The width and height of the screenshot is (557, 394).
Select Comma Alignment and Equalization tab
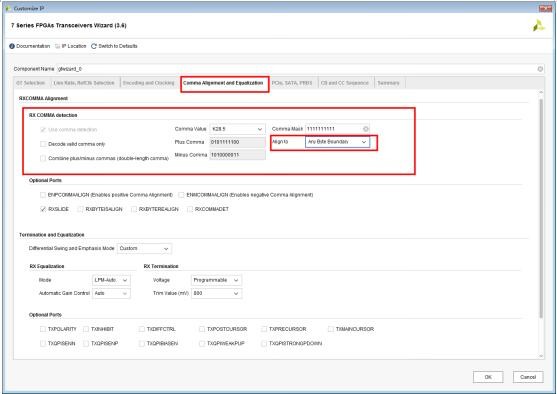click(x=223, y=83)
